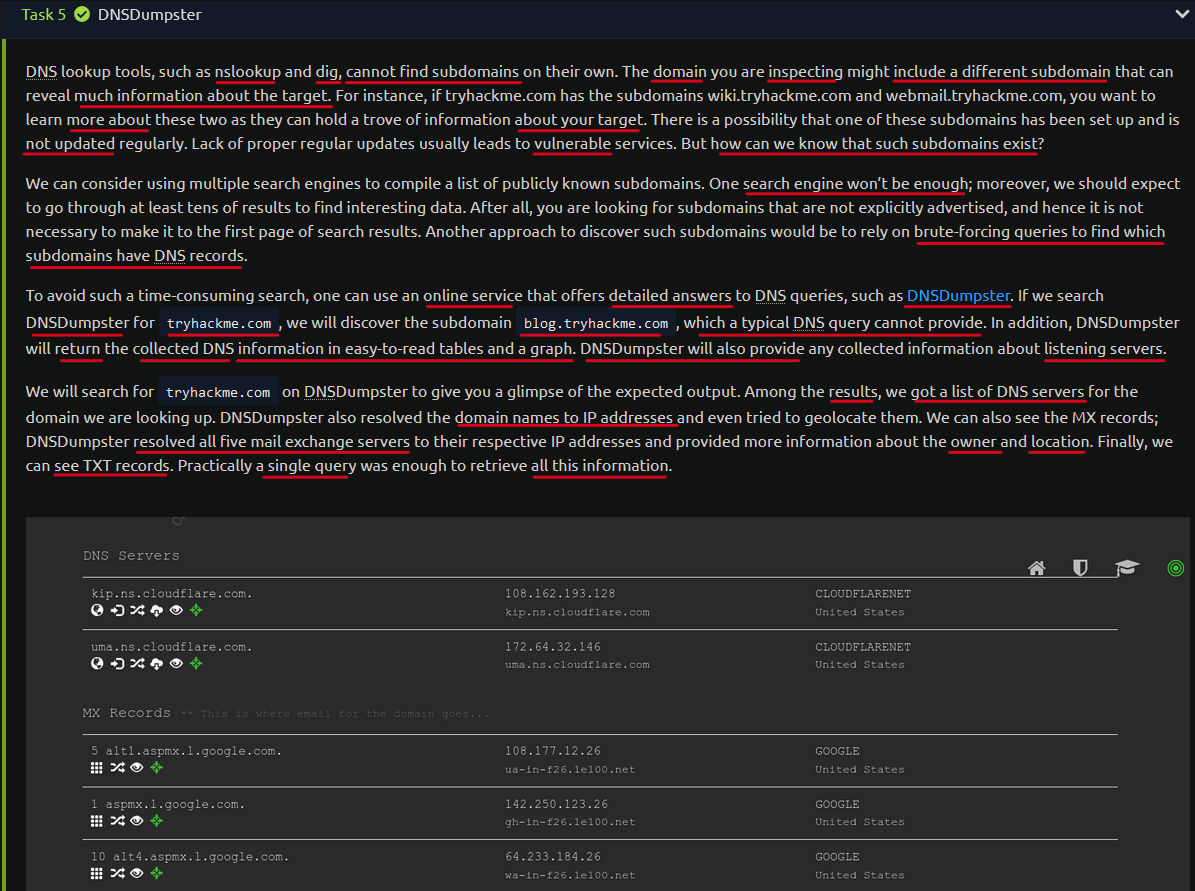Click the eye icon under 1 aspmx.l.google.com

pos(136,821)
